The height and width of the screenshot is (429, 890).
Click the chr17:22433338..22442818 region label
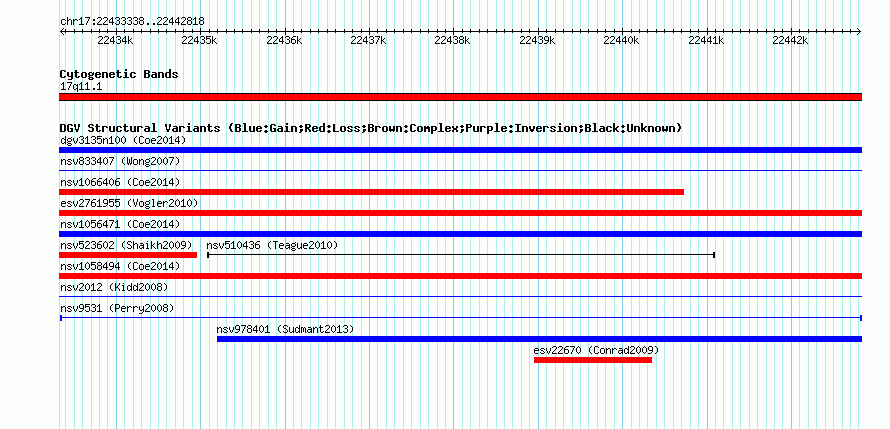pos(132,21)
